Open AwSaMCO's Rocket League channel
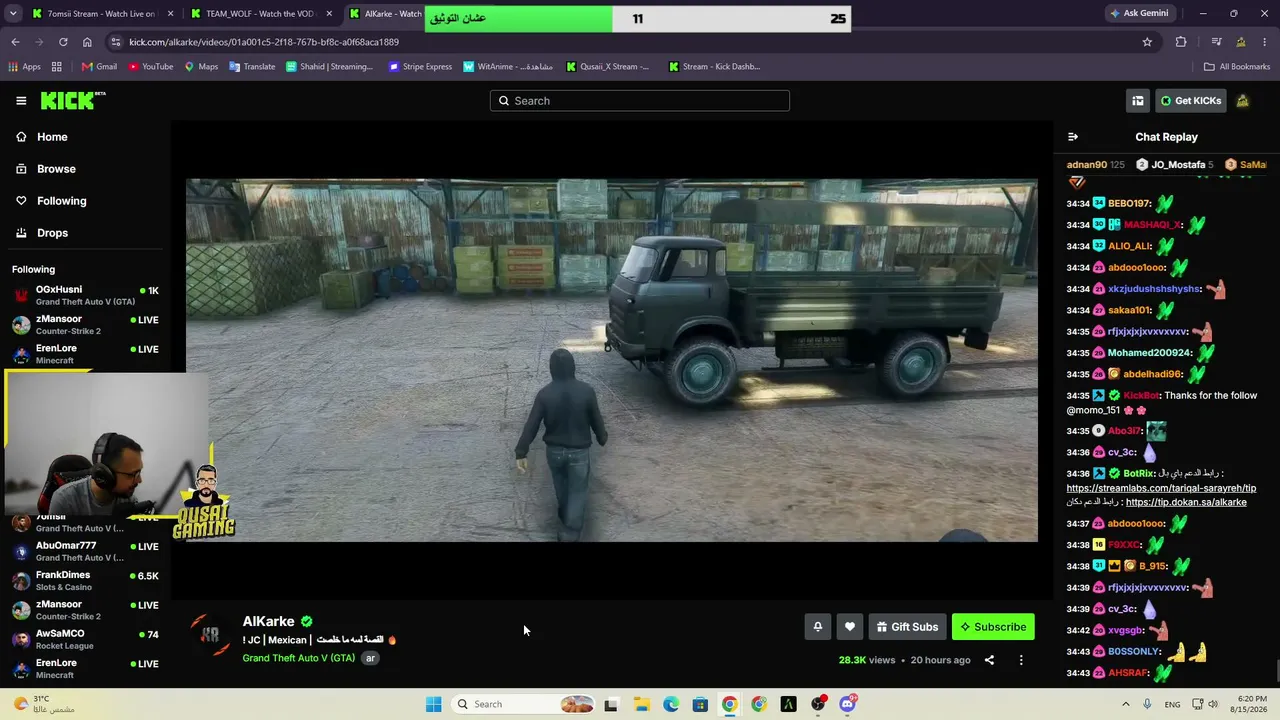The height and width of the screenshot is (720, 1280). (x=85, y=639)
